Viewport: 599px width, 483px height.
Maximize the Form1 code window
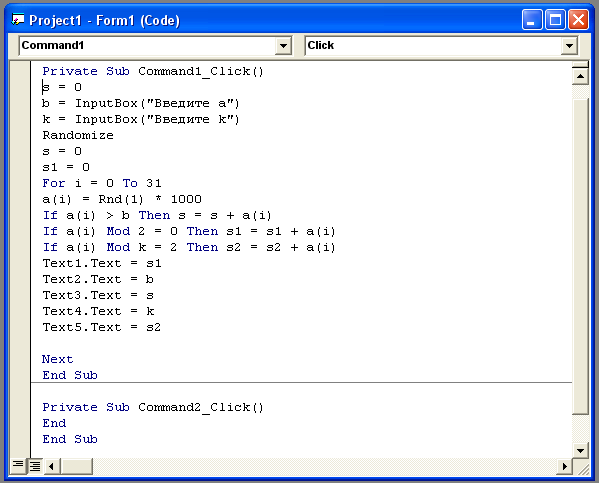(555, 20)
